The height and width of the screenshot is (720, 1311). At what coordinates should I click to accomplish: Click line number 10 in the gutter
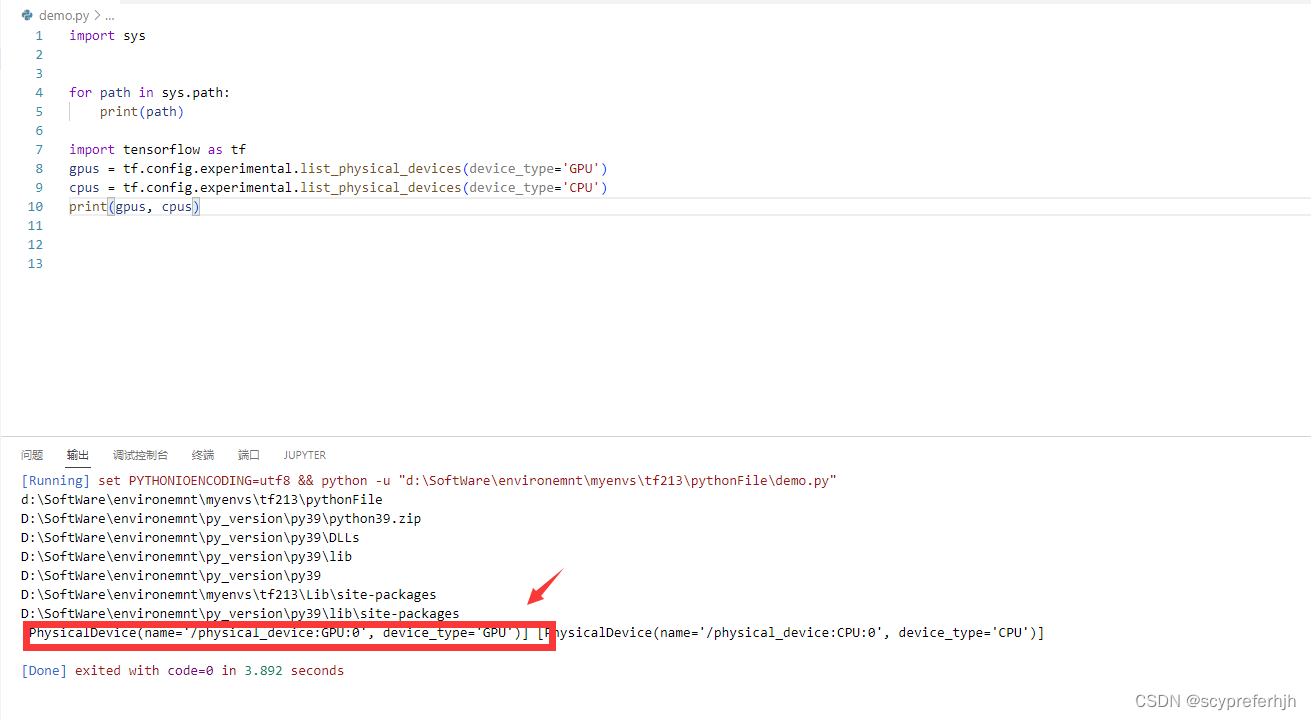[35, 206]
